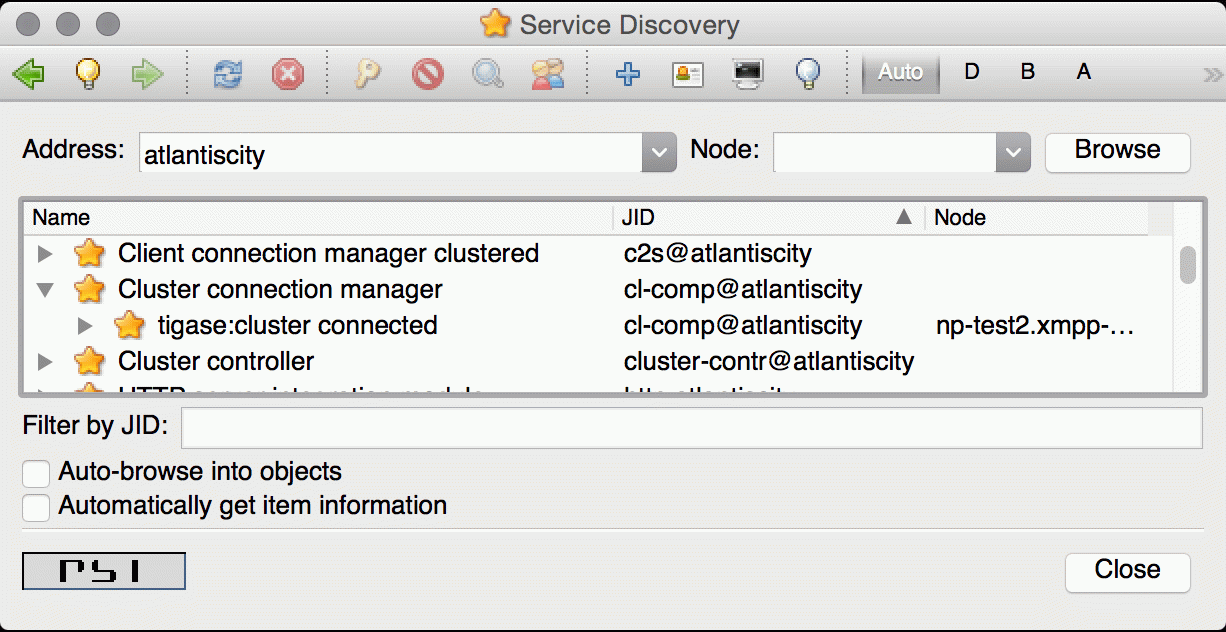This screenshot has width=1226, height=632.
Task: Click the Close button
Action: point(1128,572)
